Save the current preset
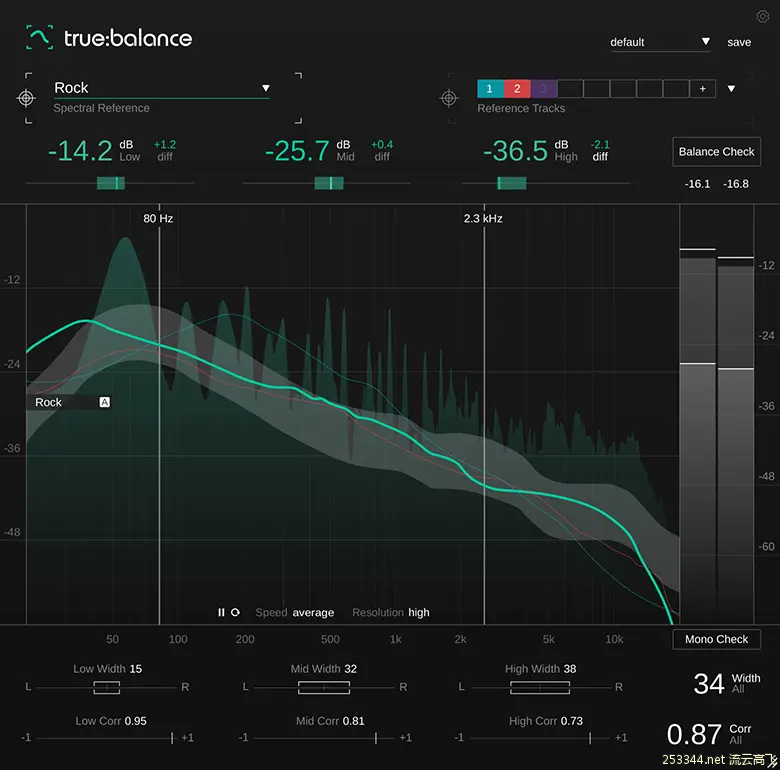 tap(739, 42)
